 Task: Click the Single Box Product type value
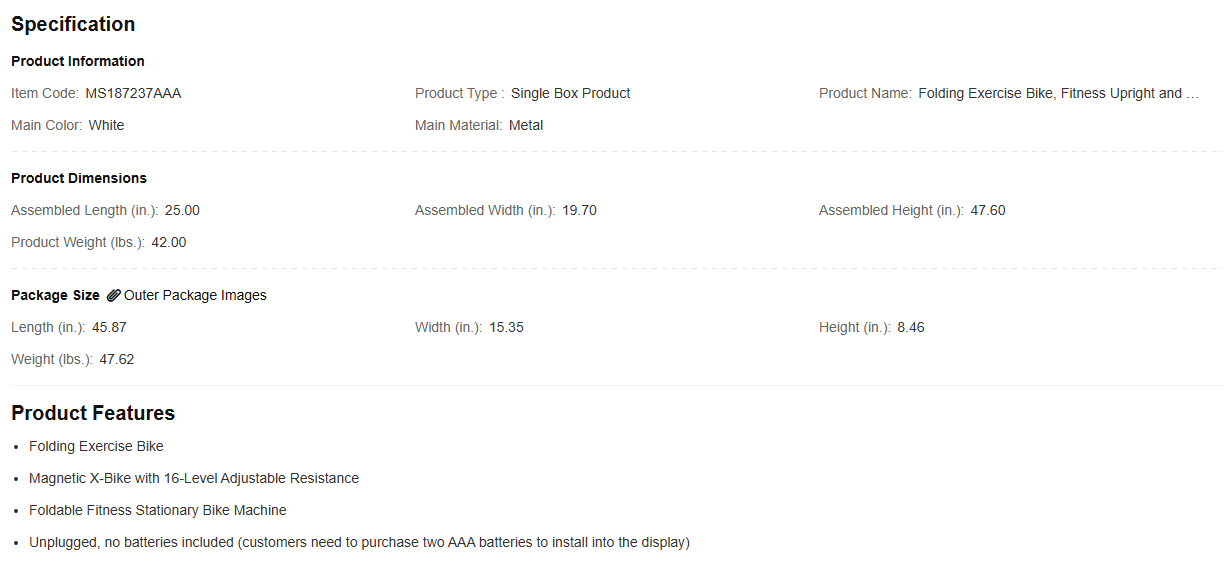coord(570,93)
